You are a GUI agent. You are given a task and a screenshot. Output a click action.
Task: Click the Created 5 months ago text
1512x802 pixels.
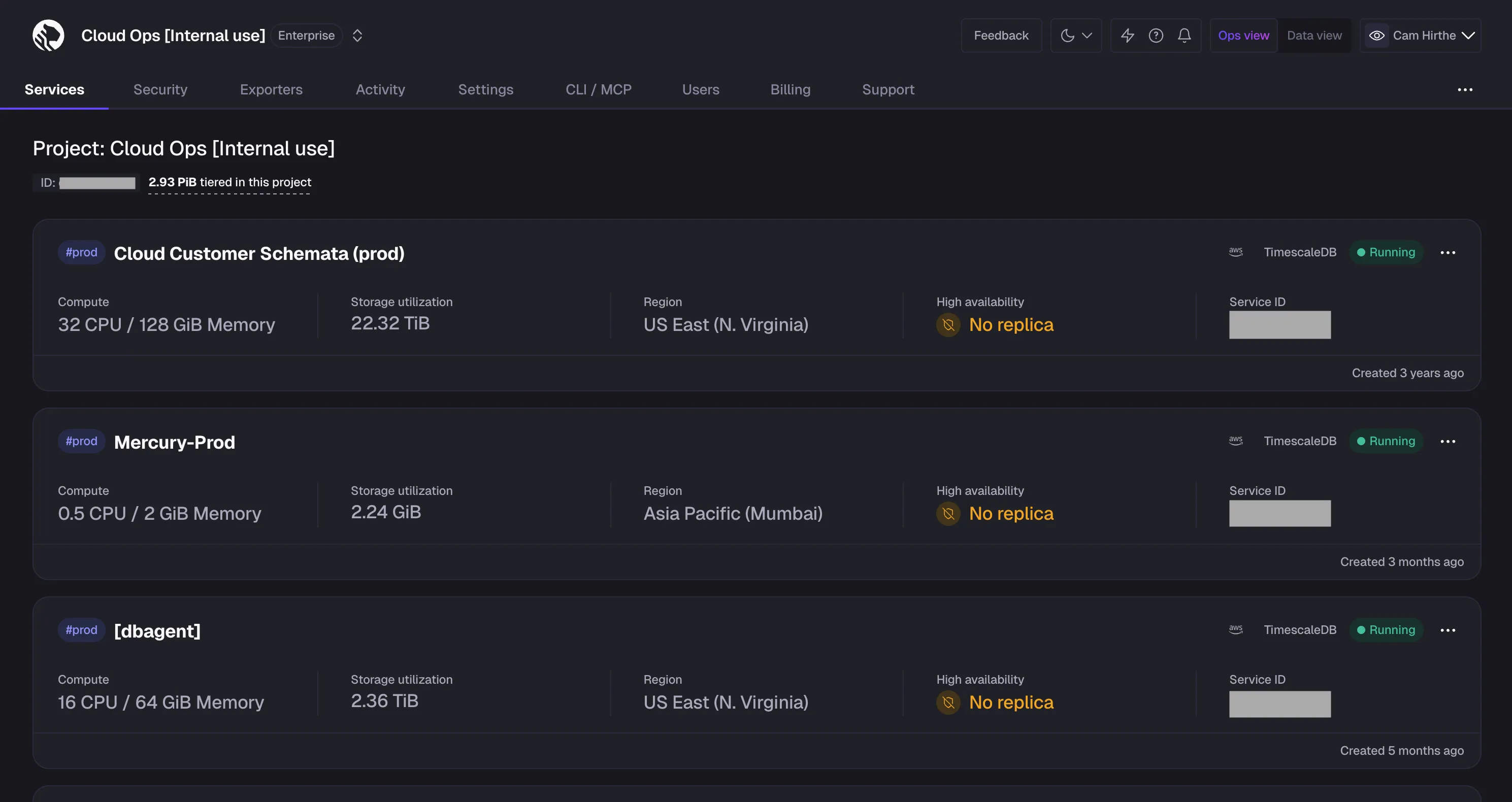(x=1402, y=751)
